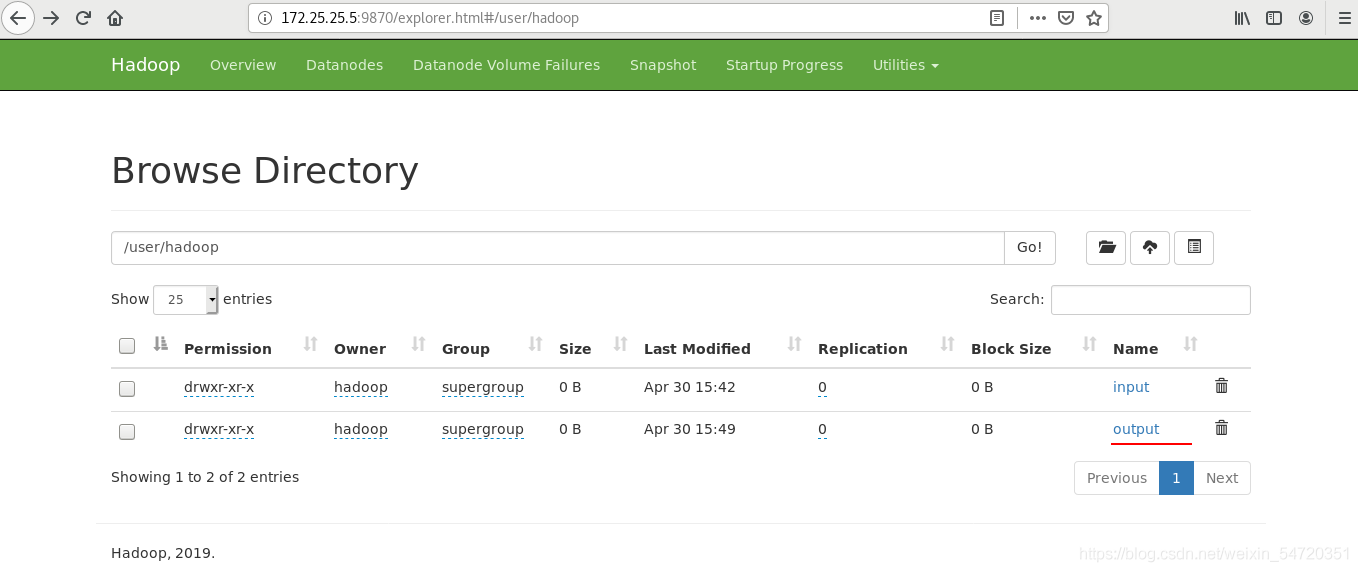Edit permission drwxr-xr-x of output row

coord(219,429)
